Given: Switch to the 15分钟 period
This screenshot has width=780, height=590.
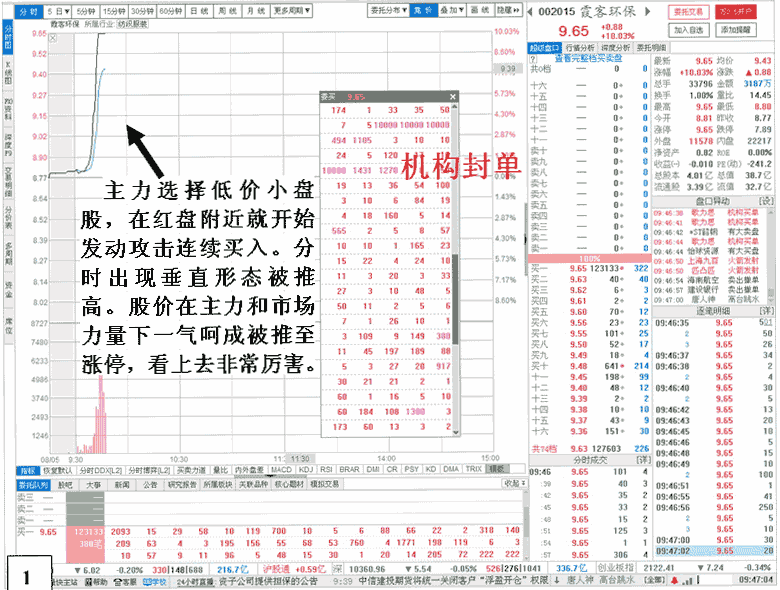Looking at the screenshot, I should coord(114,10).
